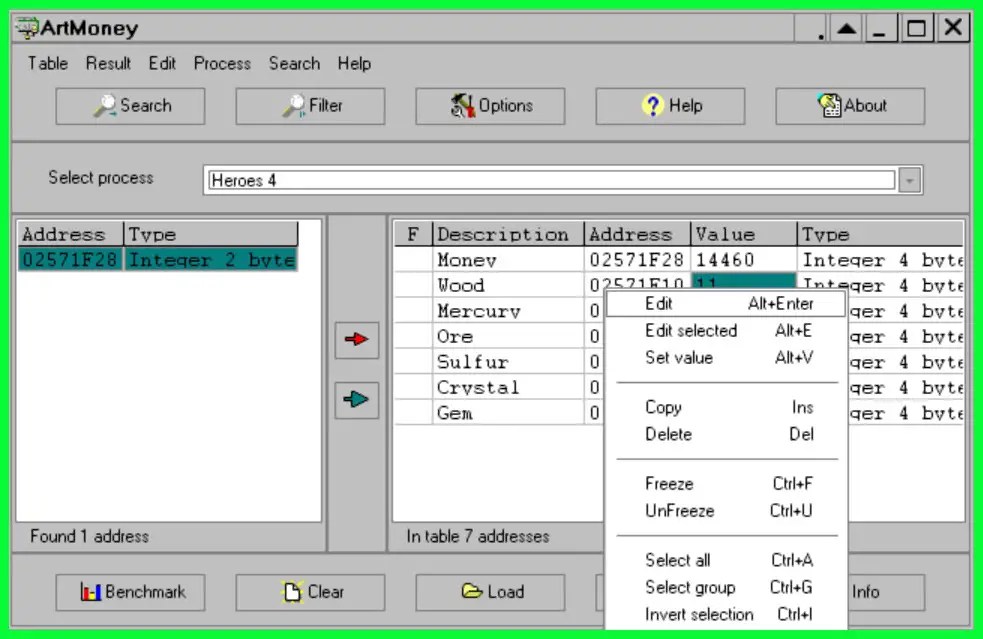
Task: Open the Options dialog button
Action: 490,106
